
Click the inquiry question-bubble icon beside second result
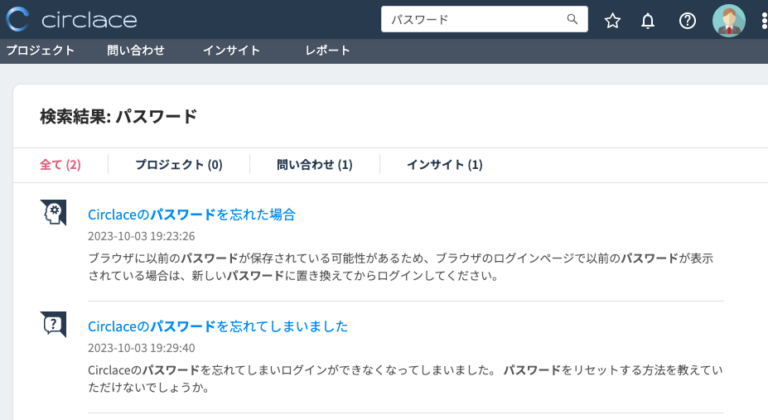click(53, 325)
